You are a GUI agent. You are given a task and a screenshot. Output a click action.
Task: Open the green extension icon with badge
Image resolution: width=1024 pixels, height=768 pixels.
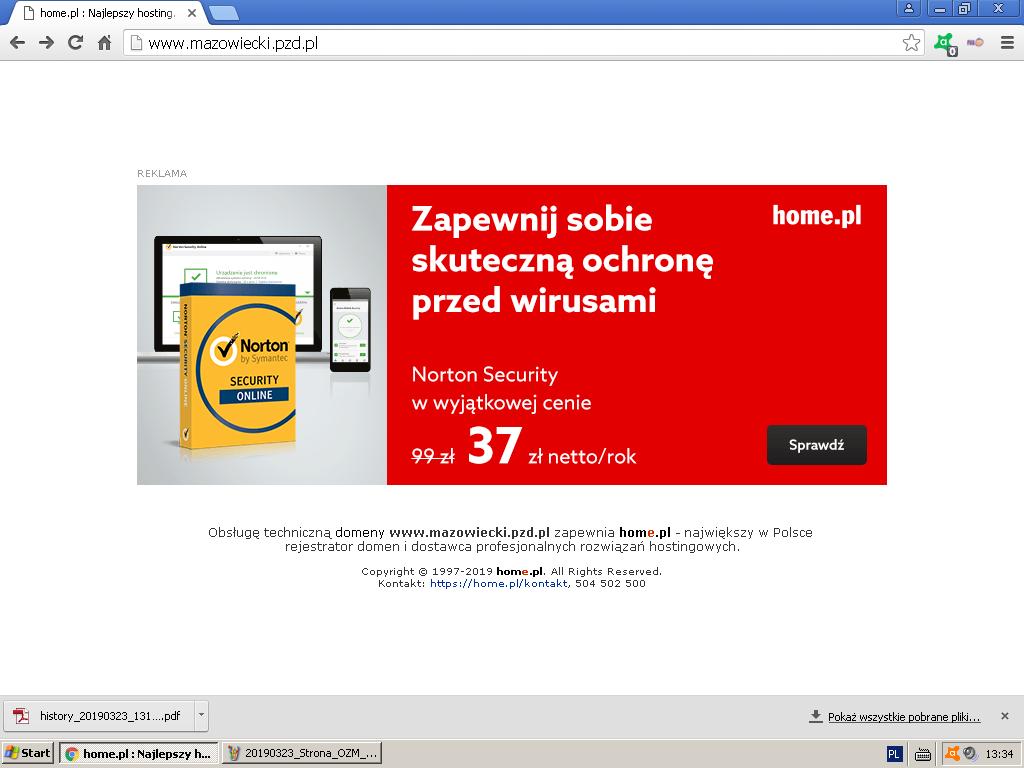pos(944,44)
